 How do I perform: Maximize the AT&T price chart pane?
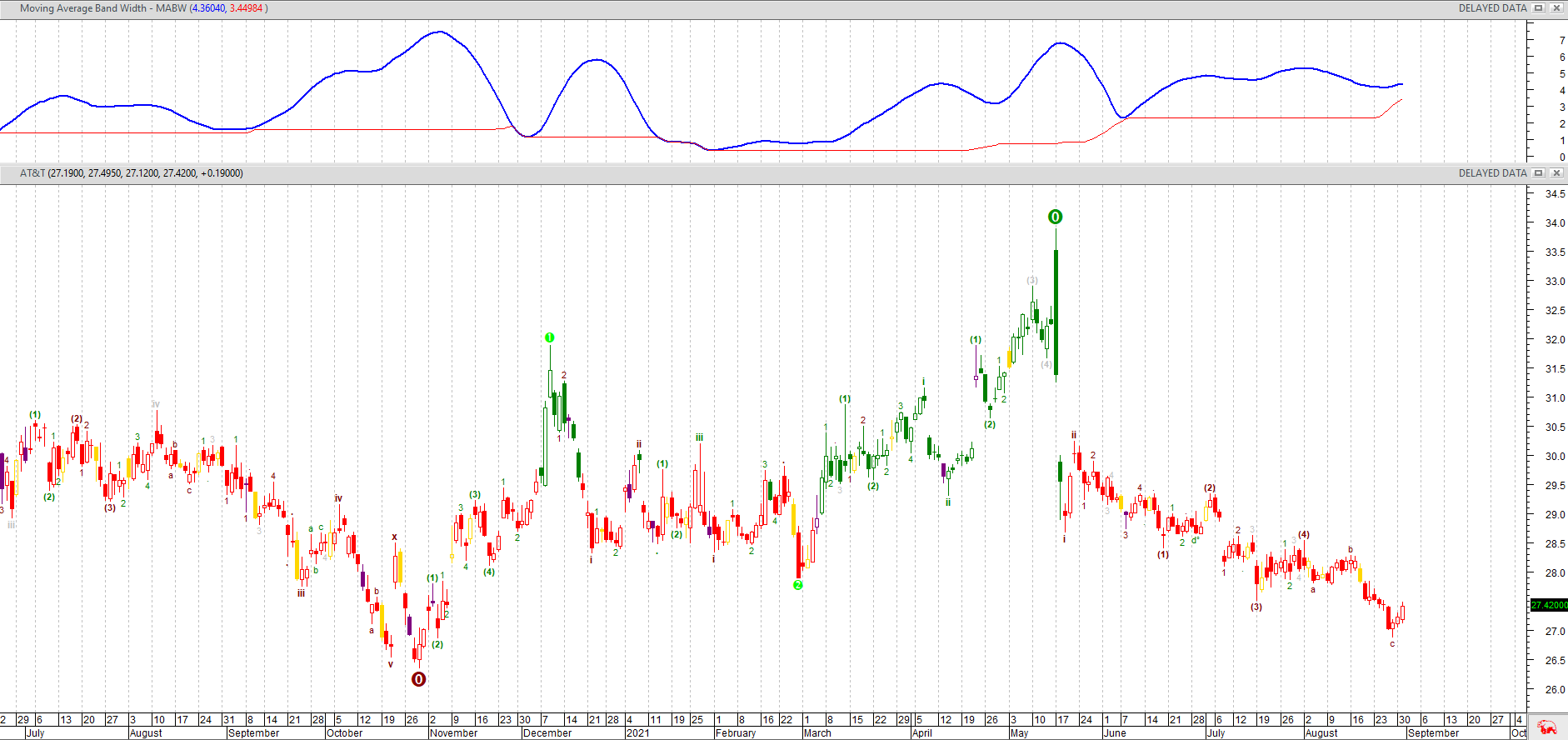coord(1539,173)
